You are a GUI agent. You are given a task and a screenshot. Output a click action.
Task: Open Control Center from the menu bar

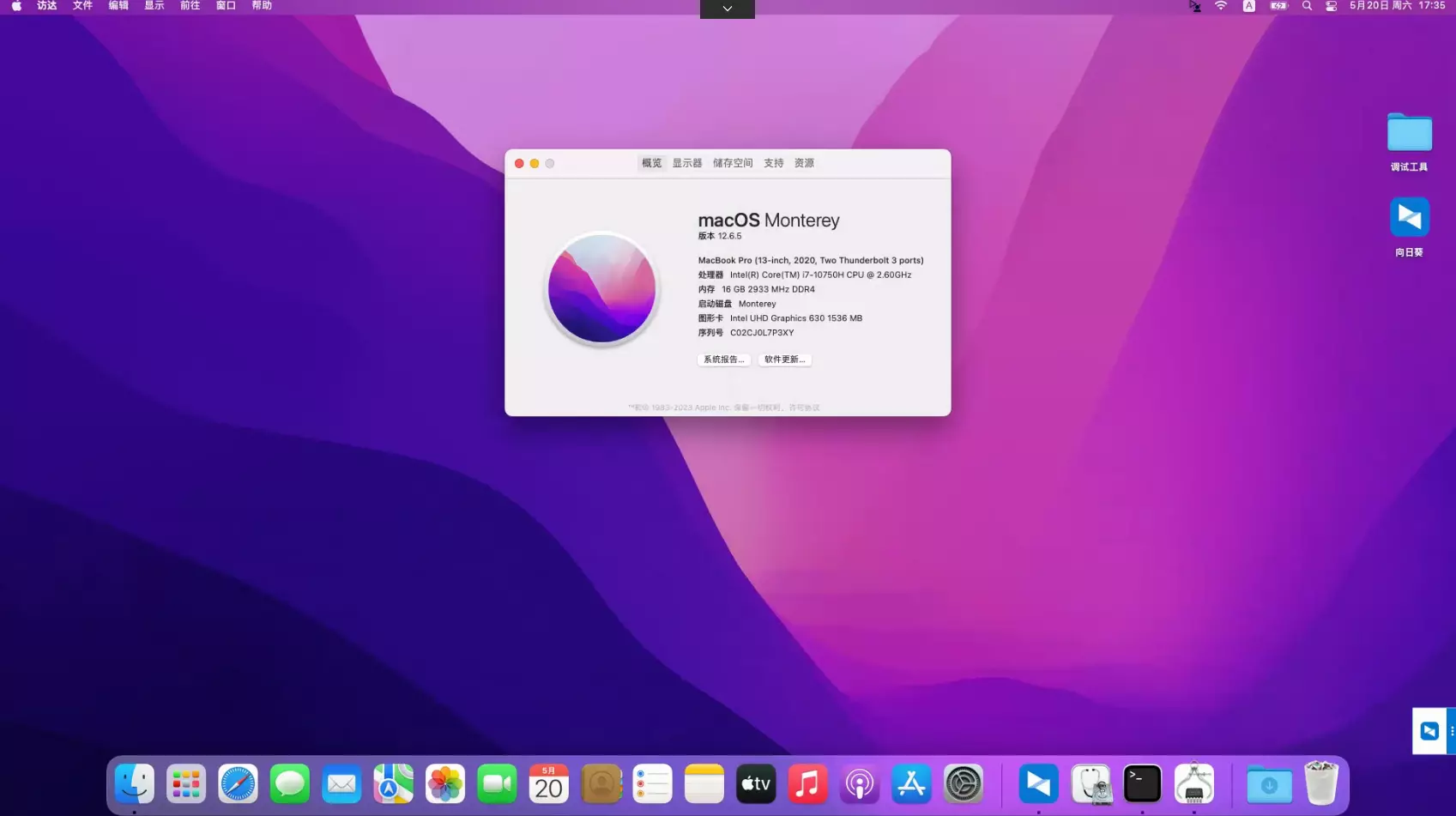pos(1331,6)
